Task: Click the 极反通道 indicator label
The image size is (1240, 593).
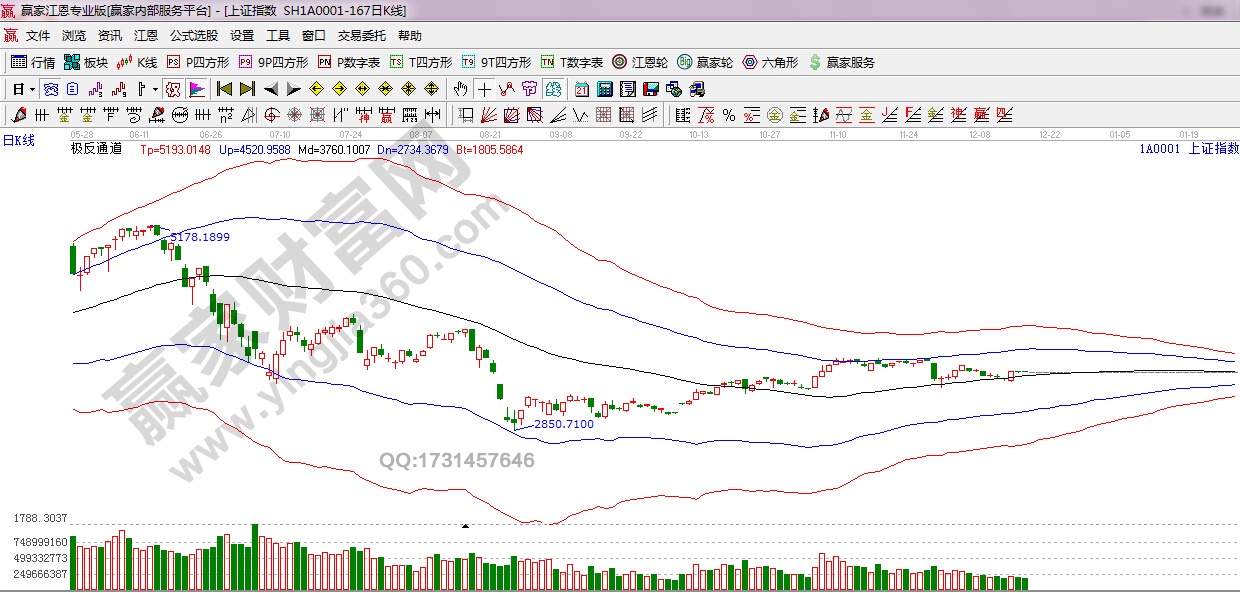Action: 96,149
